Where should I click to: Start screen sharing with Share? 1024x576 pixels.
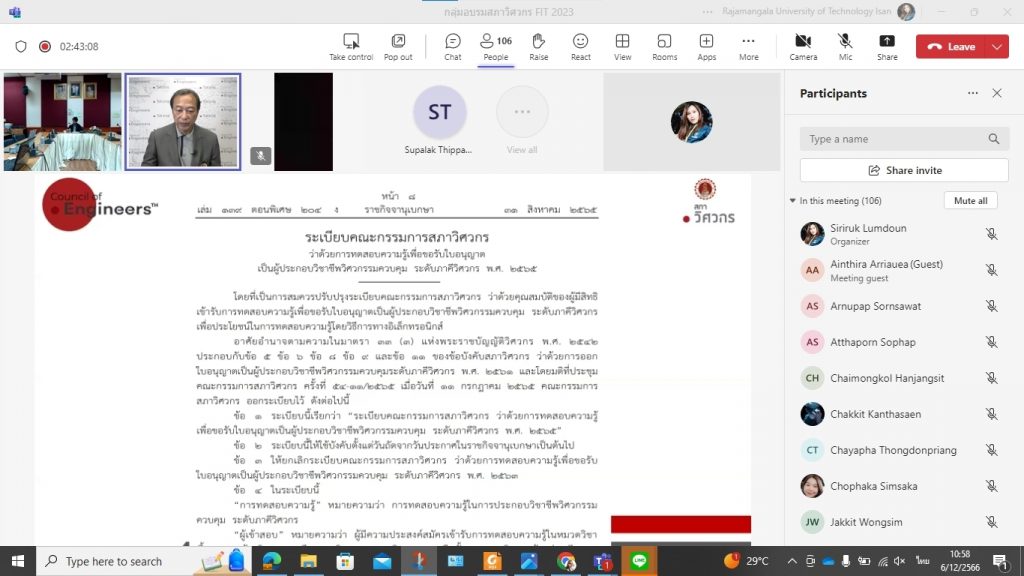tap(887, 46)
